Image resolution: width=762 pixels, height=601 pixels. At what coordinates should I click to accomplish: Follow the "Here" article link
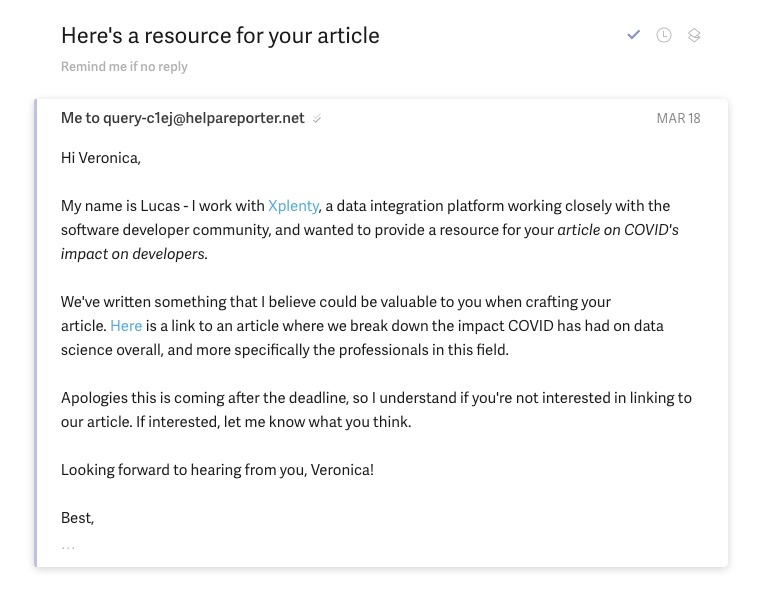click(x=126, y=326)
